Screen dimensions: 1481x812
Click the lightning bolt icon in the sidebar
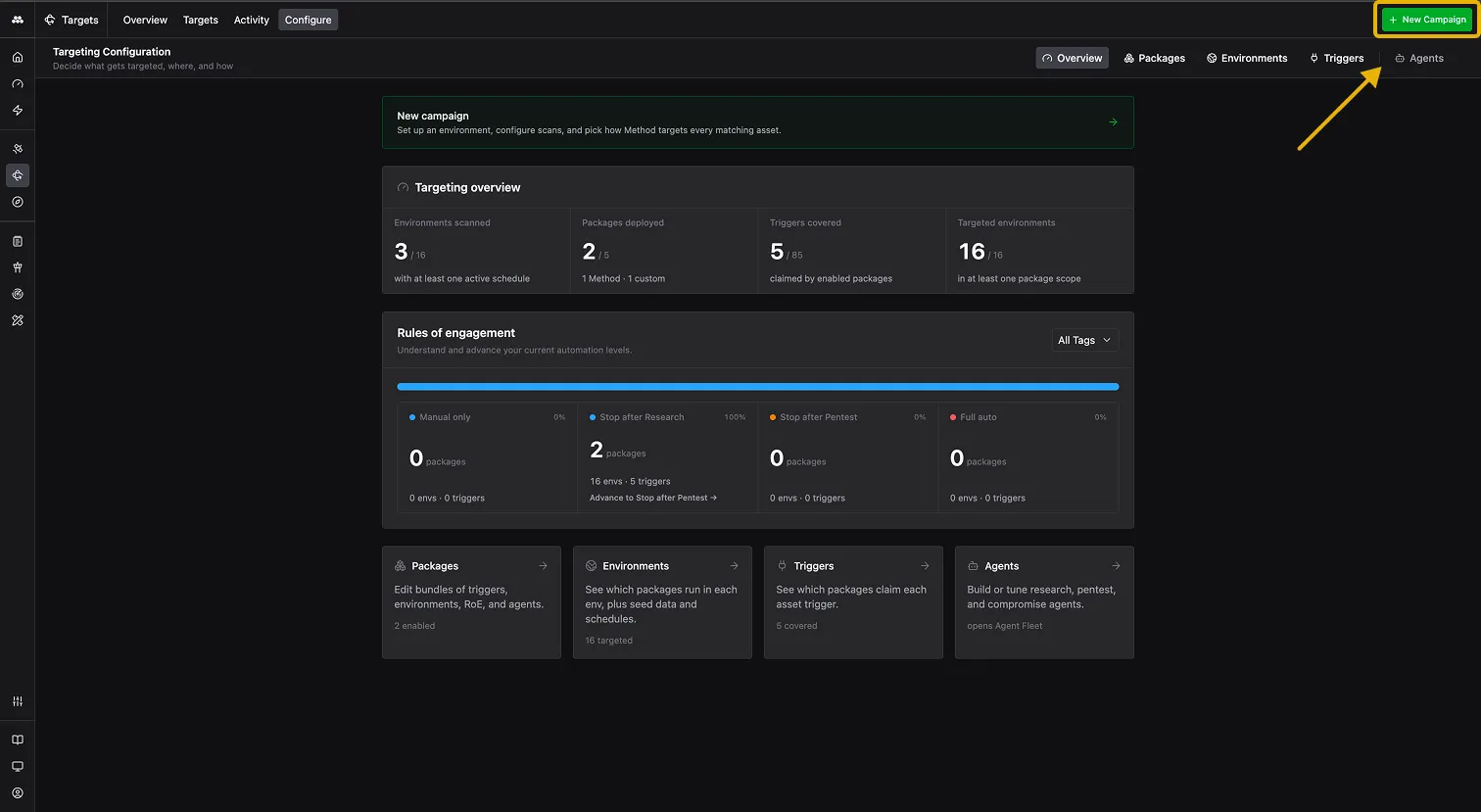(18, 111)
